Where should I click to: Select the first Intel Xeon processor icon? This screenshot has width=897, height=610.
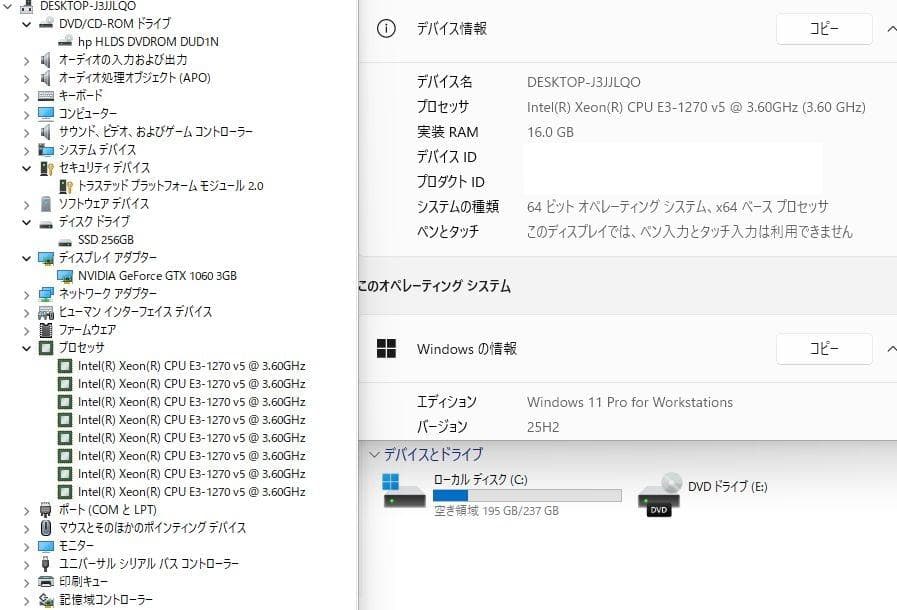(x=63, y=365)
